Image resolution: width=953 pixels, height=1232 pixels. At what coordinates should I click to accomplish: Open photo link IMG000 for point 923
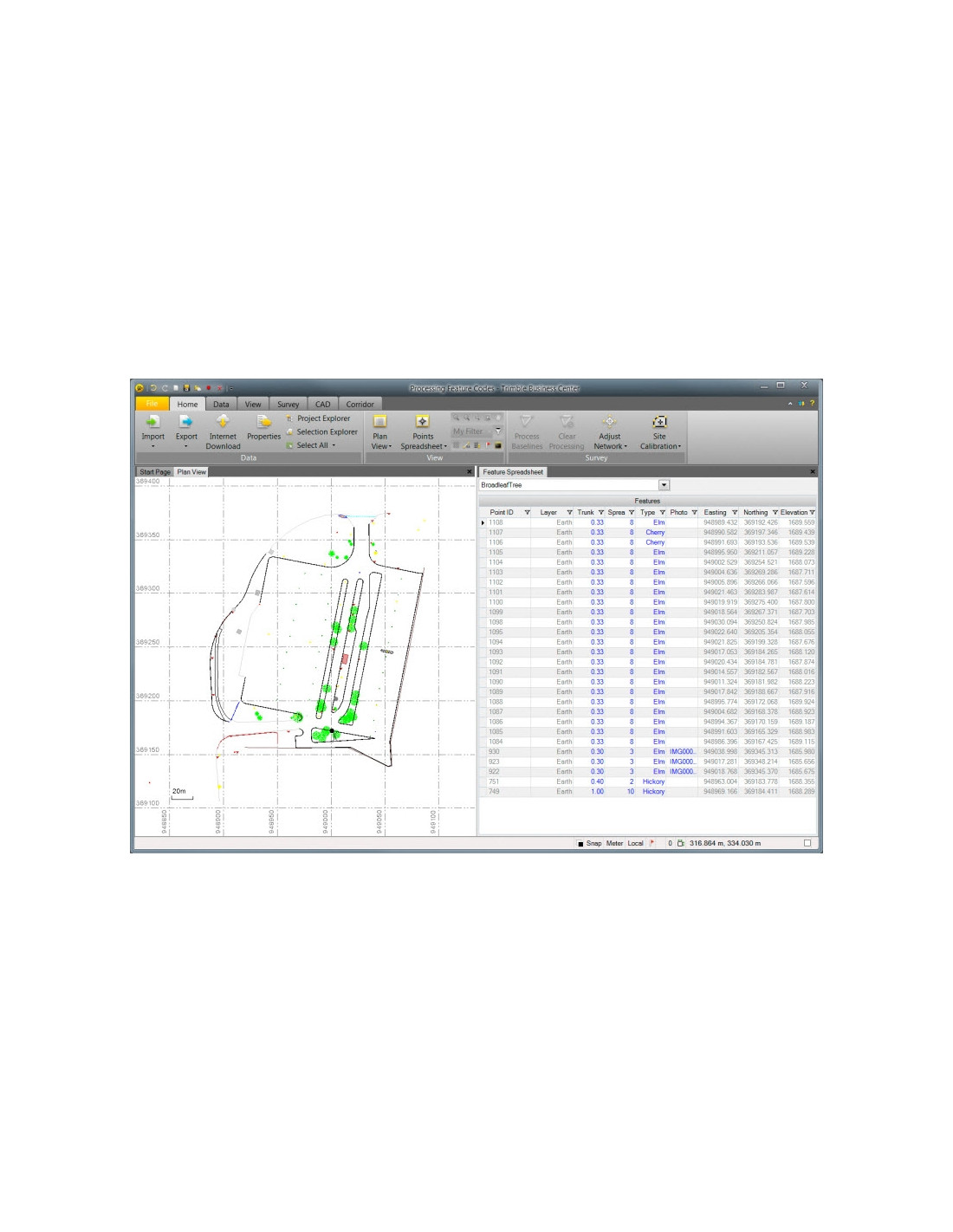[x=683, y=762]
